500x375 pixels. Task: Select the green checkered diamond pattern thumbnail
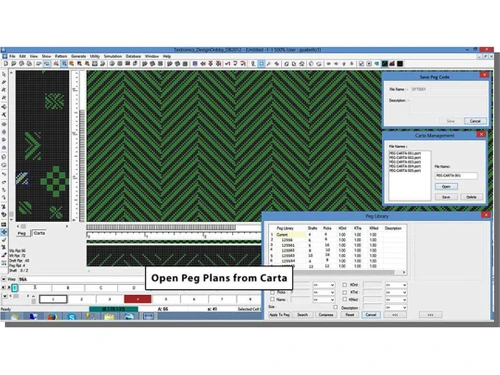coord(54,182)
